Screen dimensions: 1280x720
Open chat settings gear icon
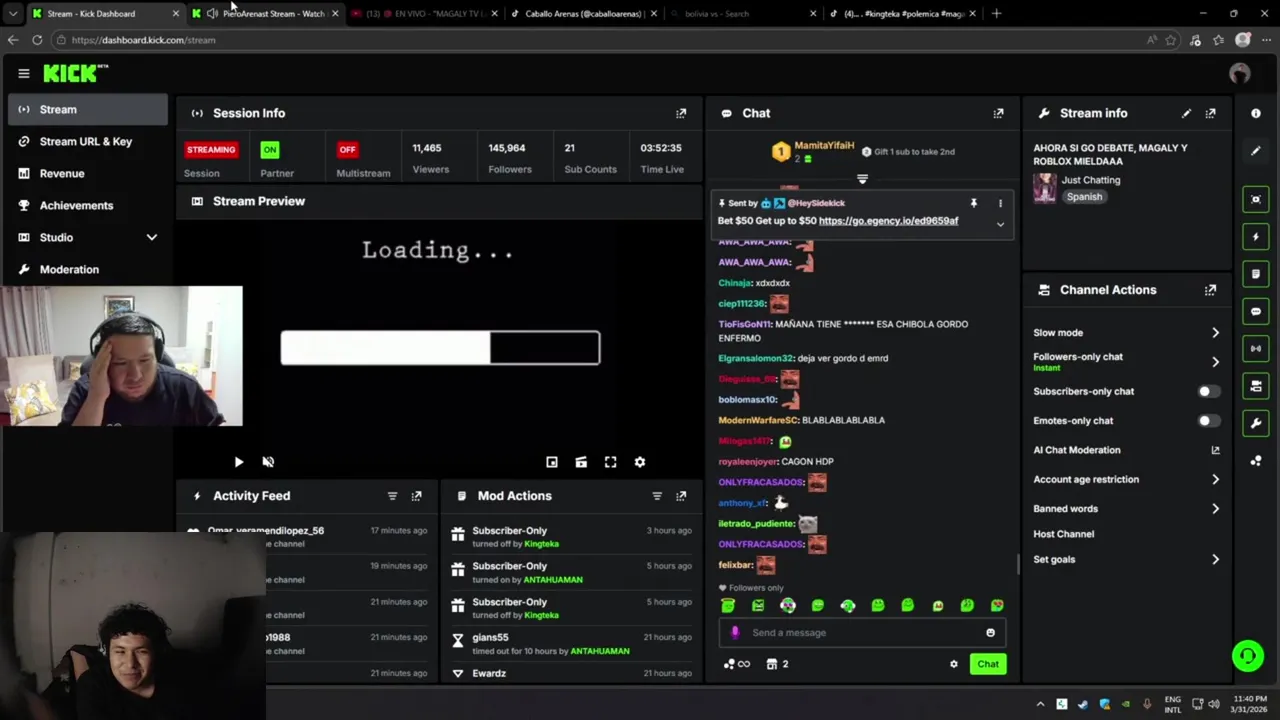pos(954,664)
